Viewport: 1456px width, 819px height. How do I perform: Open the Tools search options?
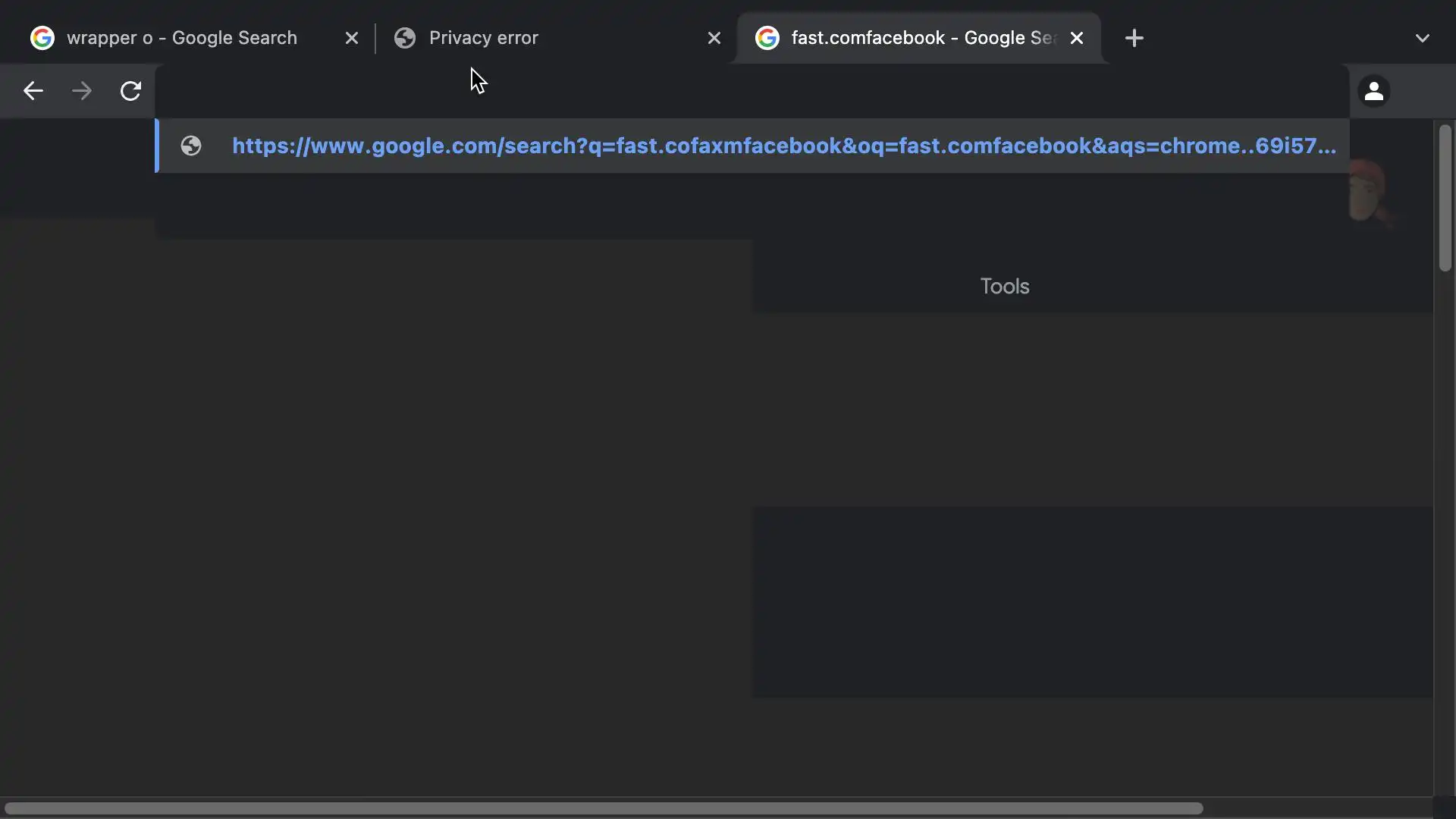pyautogui.click(x=1004, y=286)
